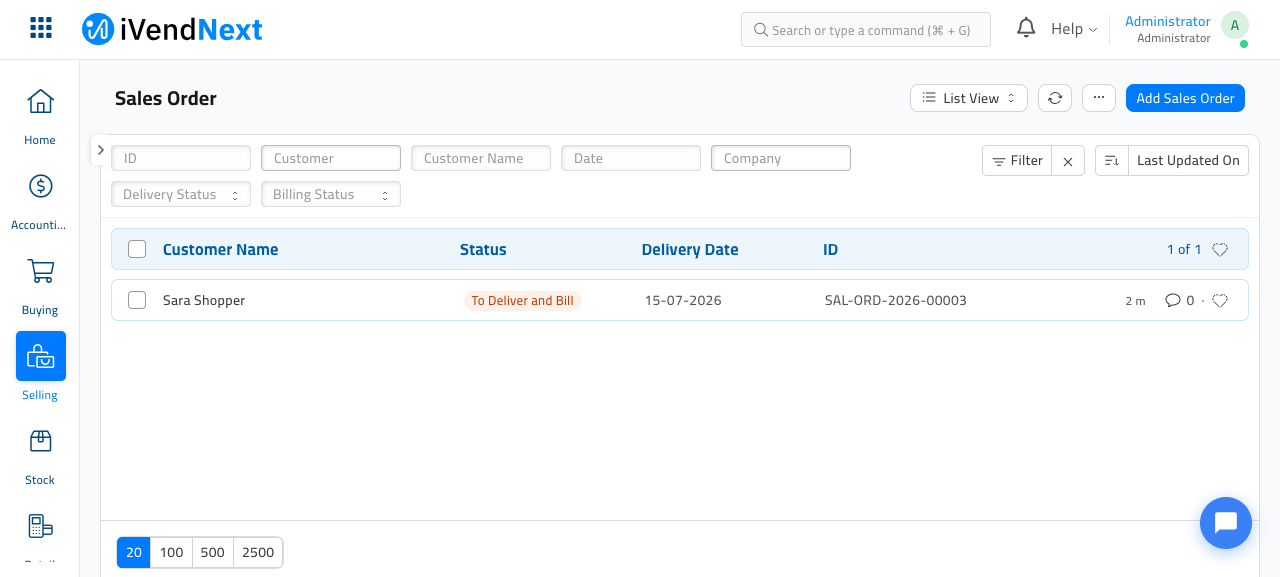This screenshot has width=1280, height=577.
Task: Open the Administrator user menu
Action: point(1168,29)
